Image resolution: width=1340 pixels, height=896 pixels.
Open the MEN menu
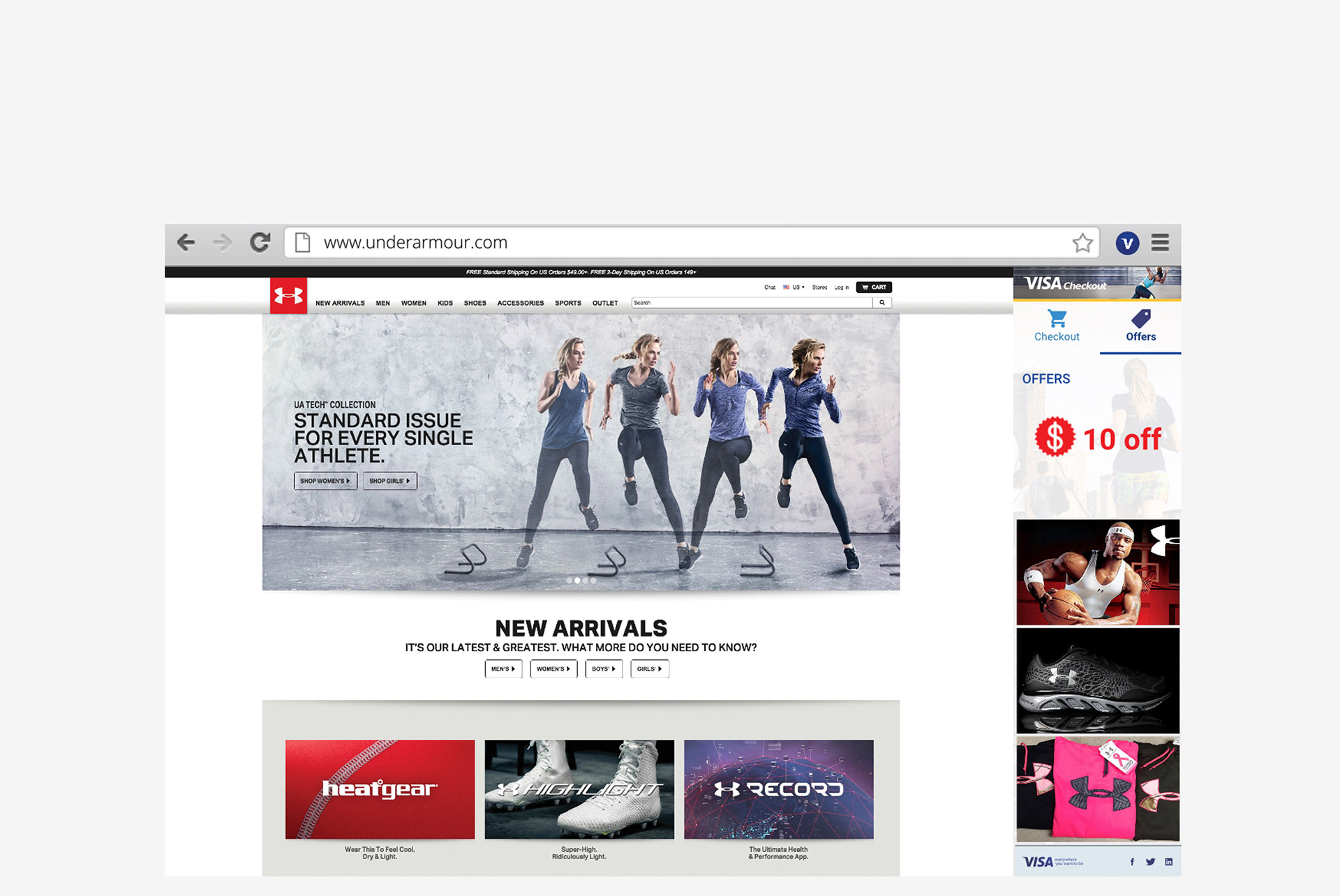click(x=382, y=303)
